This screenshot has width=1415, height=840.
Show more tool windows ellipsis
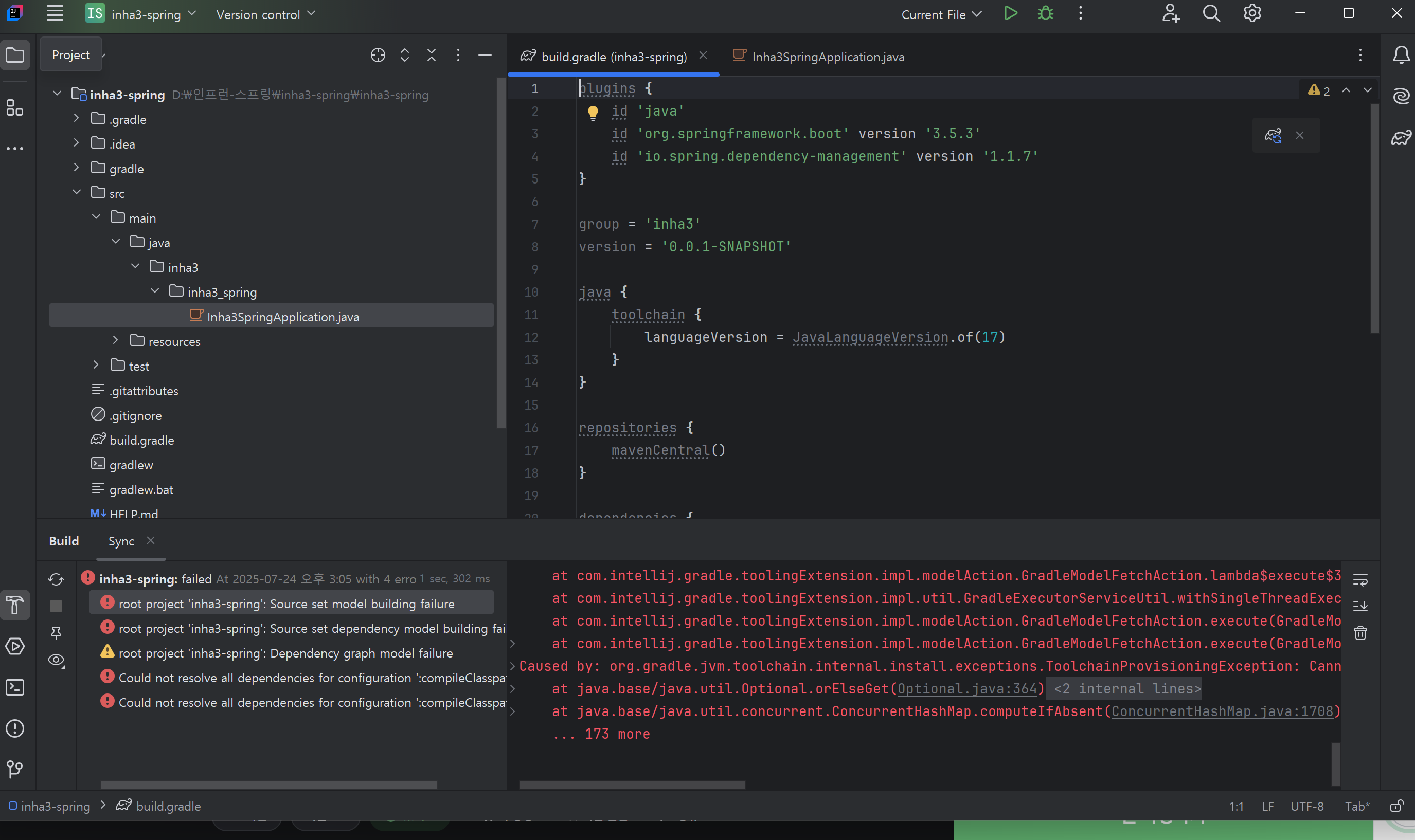(15, 148)
